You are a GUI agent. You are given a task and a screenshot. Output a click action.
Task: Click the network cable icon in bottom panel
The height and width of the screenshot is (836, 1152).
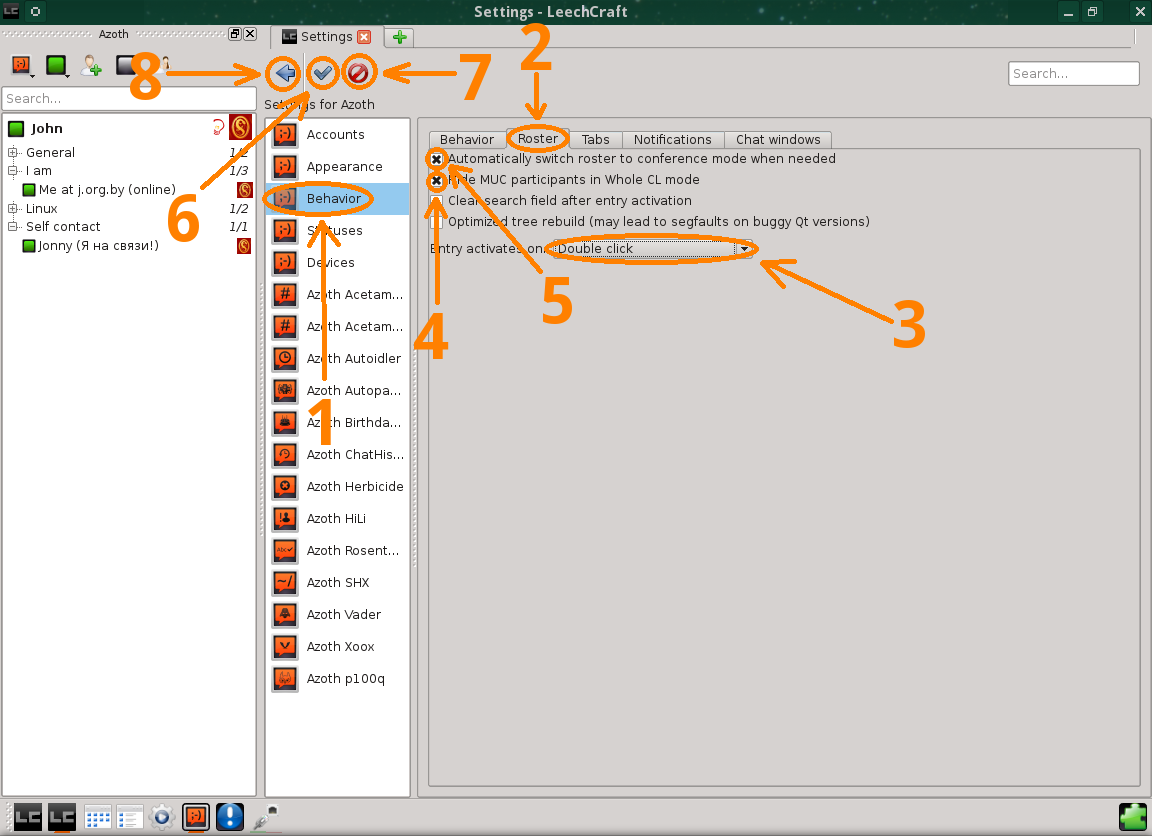tap(264, 817)
